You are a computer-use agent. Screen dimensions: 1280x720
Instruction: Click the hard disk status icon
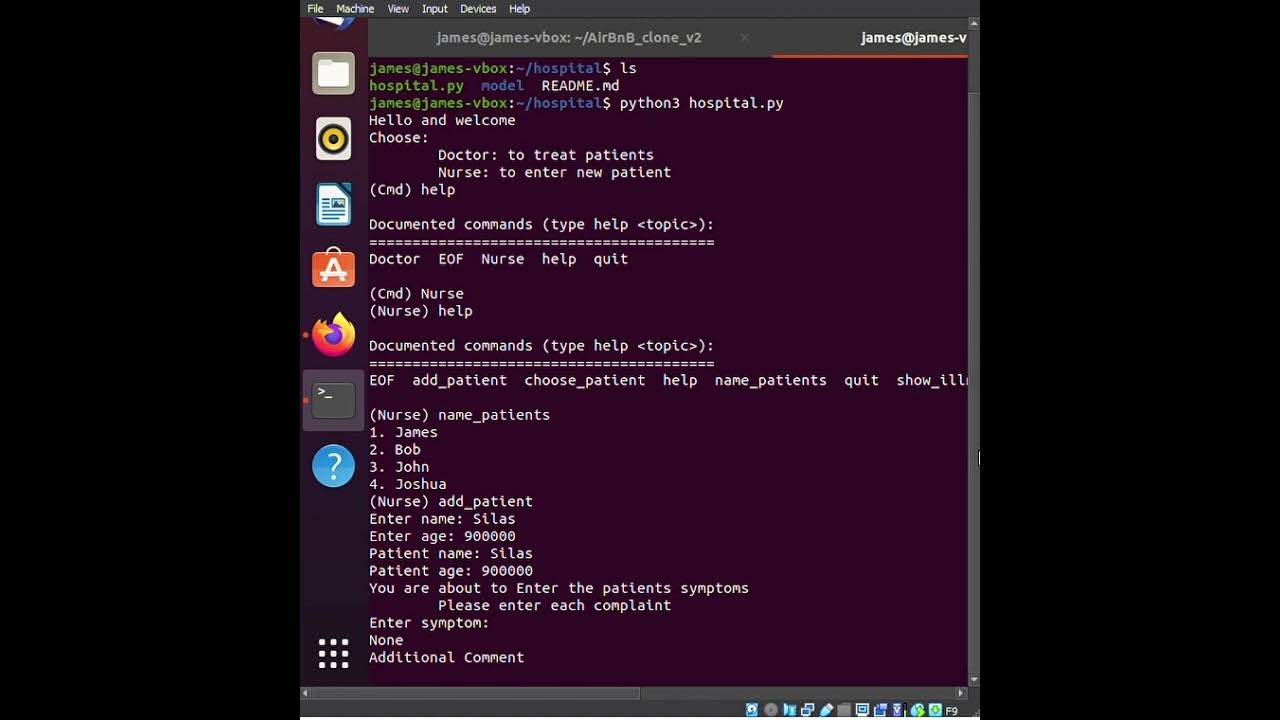click(752, 710)
